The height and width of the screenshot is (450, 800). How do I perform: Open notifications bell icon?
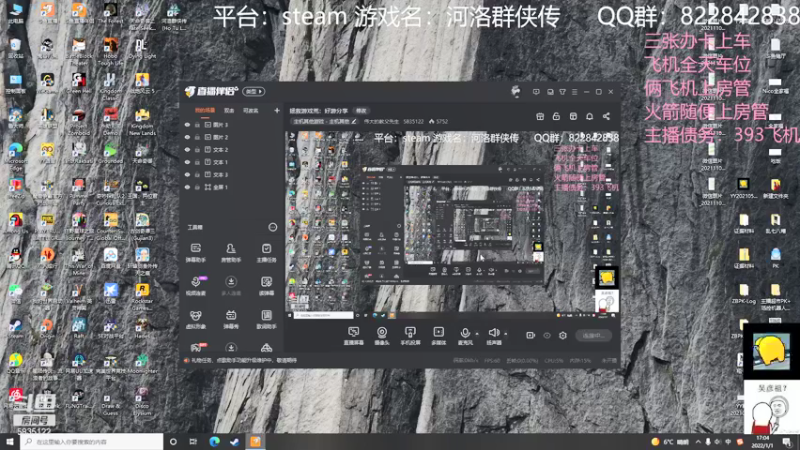[589, 116]
